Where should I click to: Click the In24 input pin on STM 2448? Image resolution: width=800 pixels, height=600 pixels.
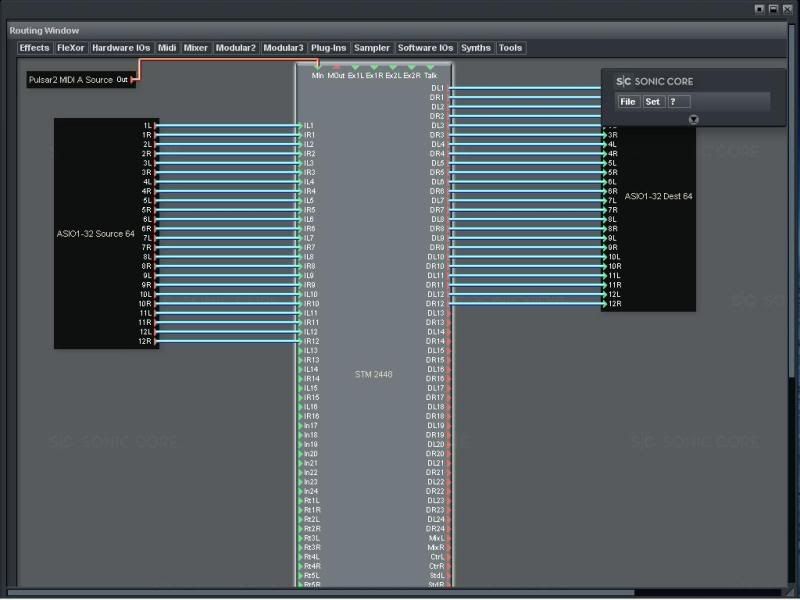coord(301,491)
